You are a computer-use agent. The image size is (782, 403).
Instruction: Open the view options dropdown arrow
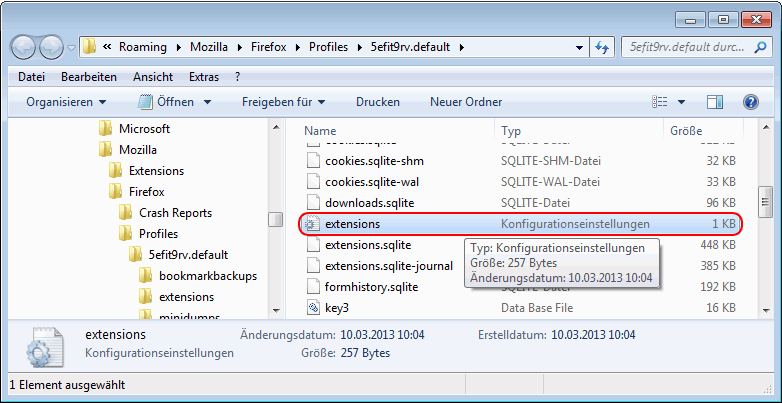(682, 102)
